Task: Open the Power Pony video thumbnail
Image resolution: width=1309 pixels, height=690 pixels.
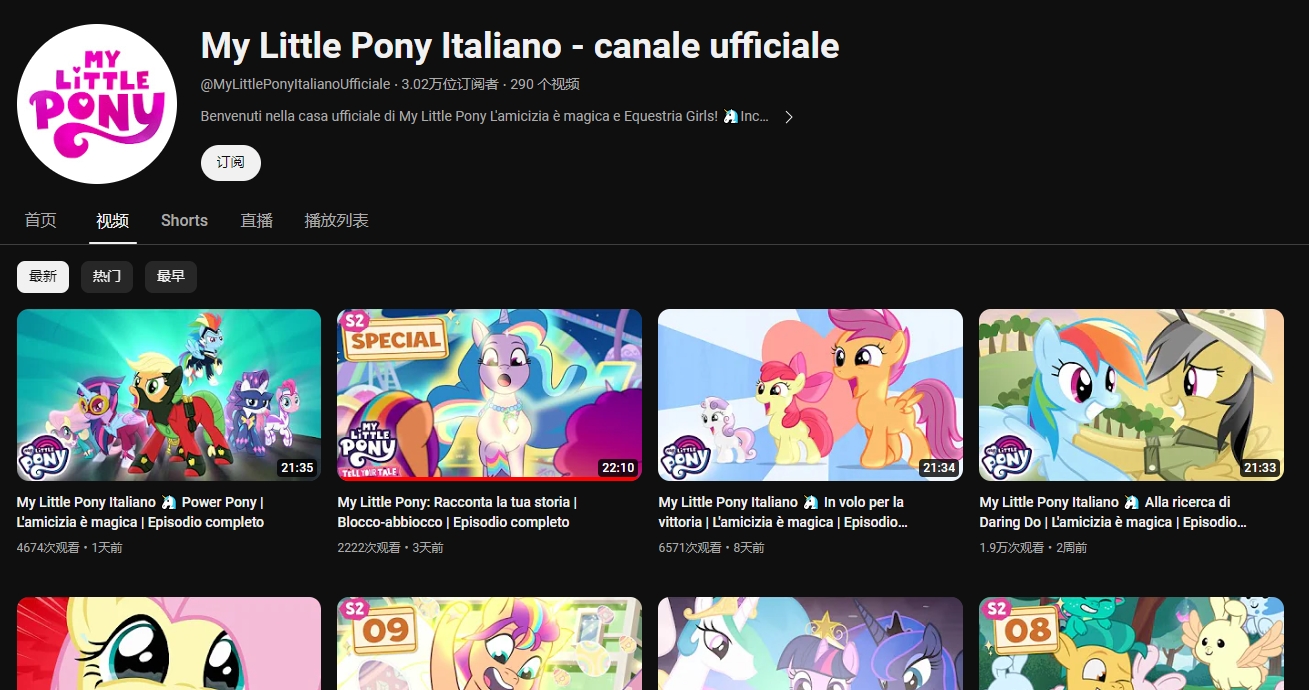Action: (x=169, y=395)
